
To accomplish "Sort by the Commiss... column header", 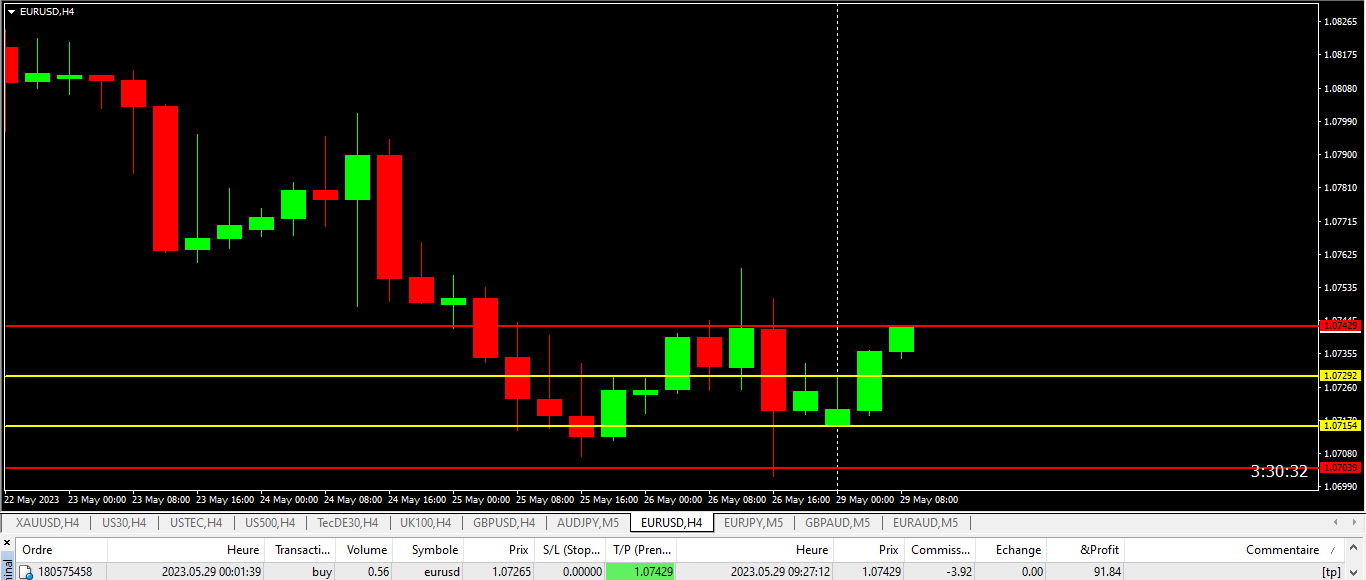I will coord(940,550).
